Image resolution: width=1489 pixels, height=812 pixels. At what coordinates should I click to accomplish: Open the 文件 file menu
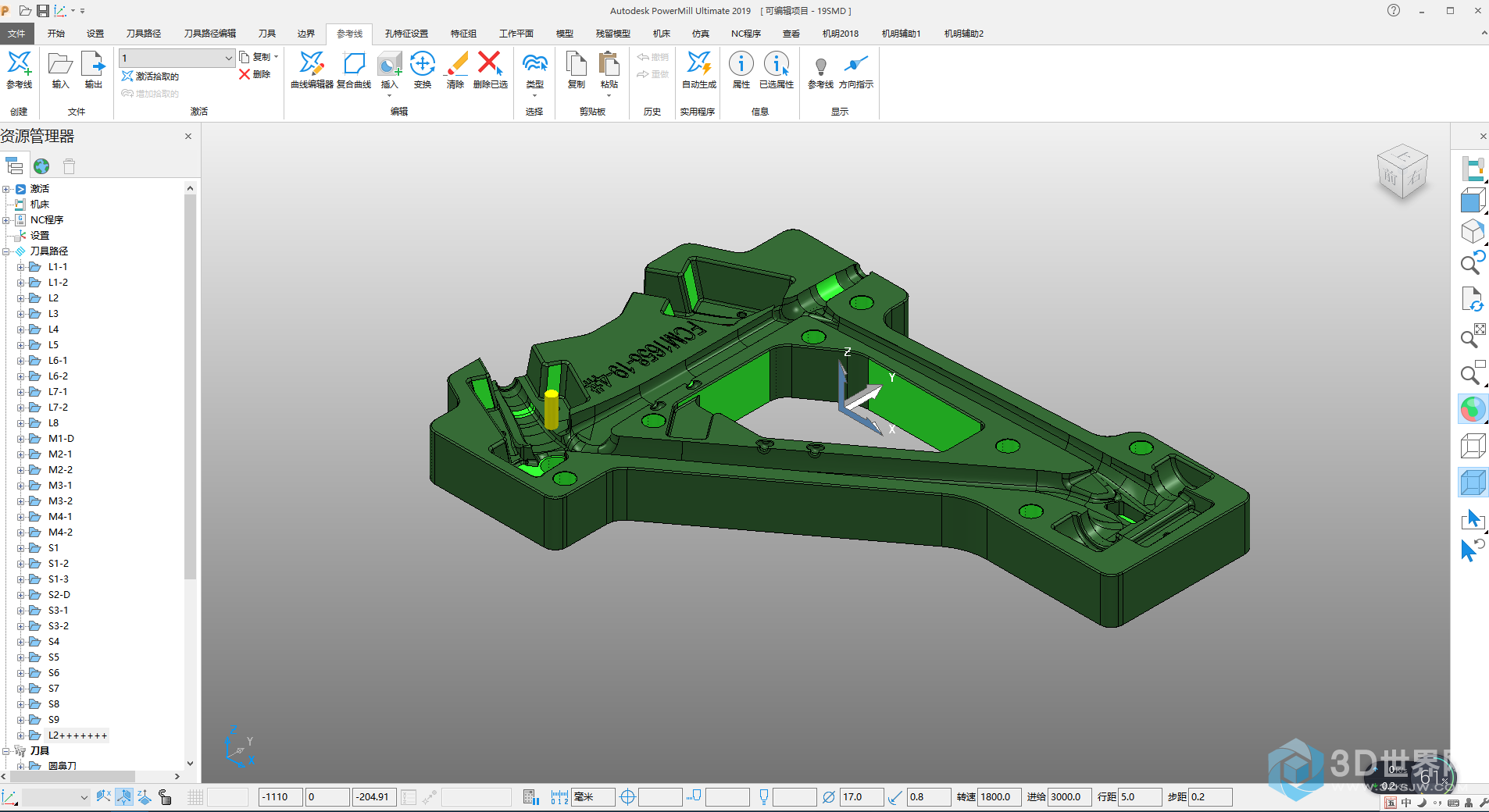[x=16, y=34]
